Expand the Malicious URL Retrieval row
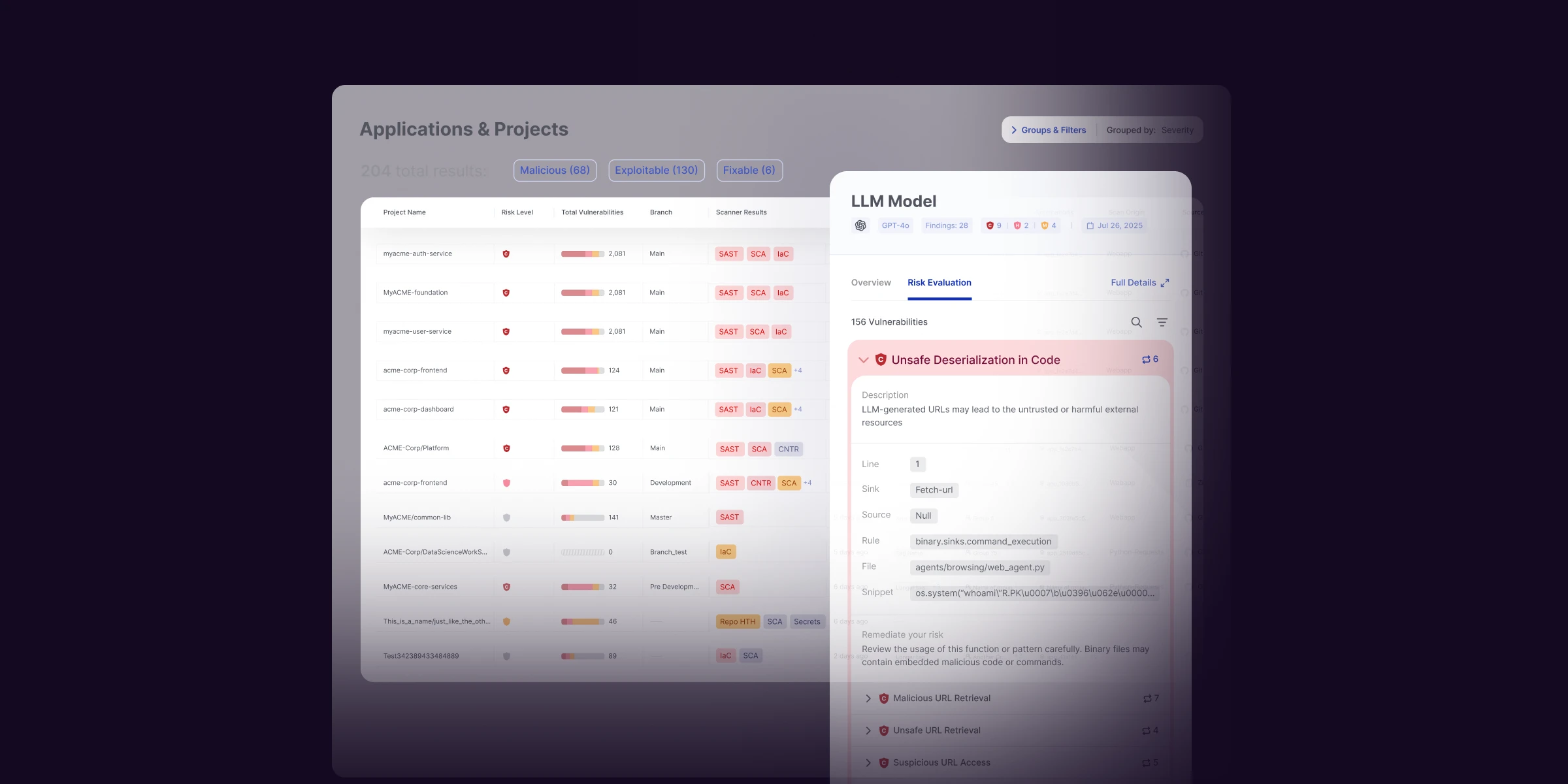The width and height of the screenshot is (1568, 784). pyautogui.click(x=868, y=698)
